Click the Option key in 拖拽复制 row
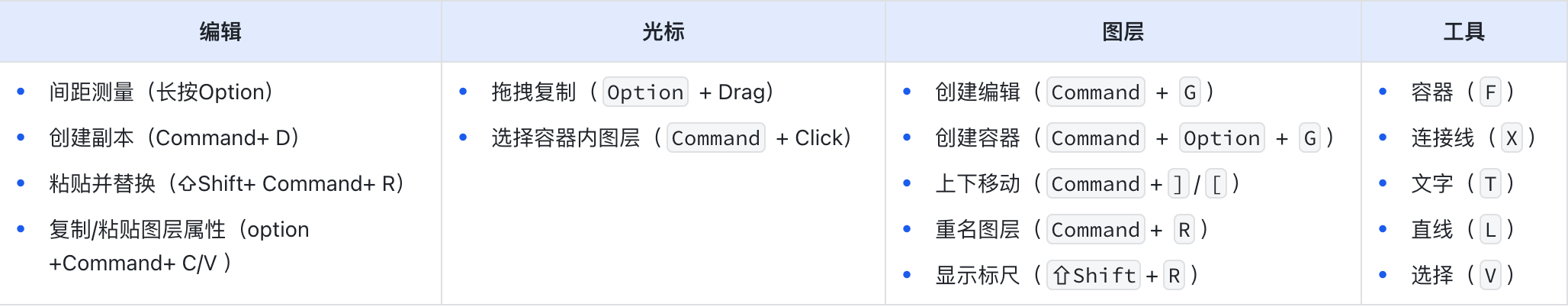This screenshot has height=307, width=1568. [645, 92]
